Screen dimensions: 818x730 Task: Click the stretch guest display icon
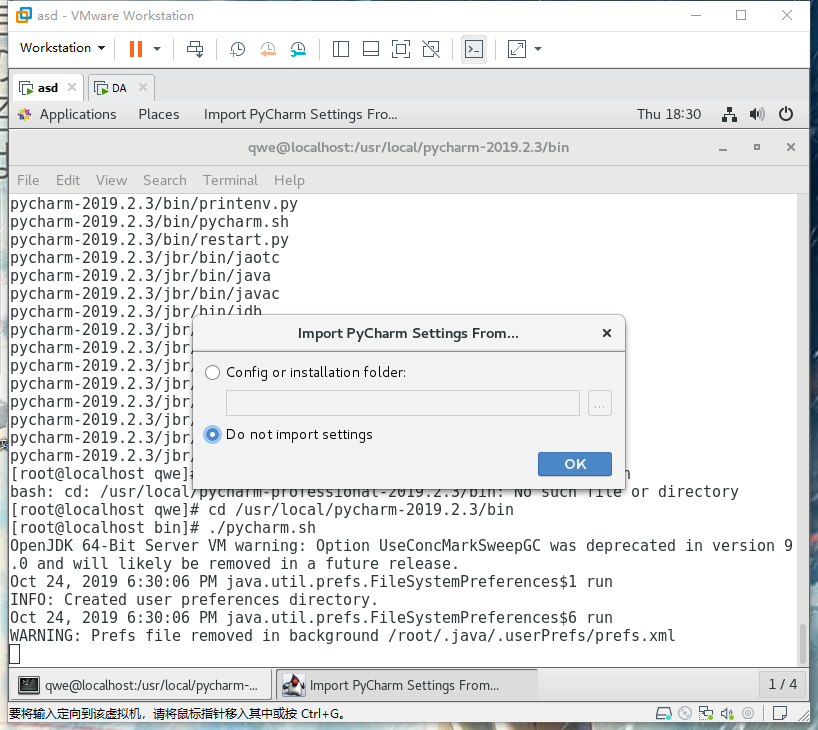[516, 49]
